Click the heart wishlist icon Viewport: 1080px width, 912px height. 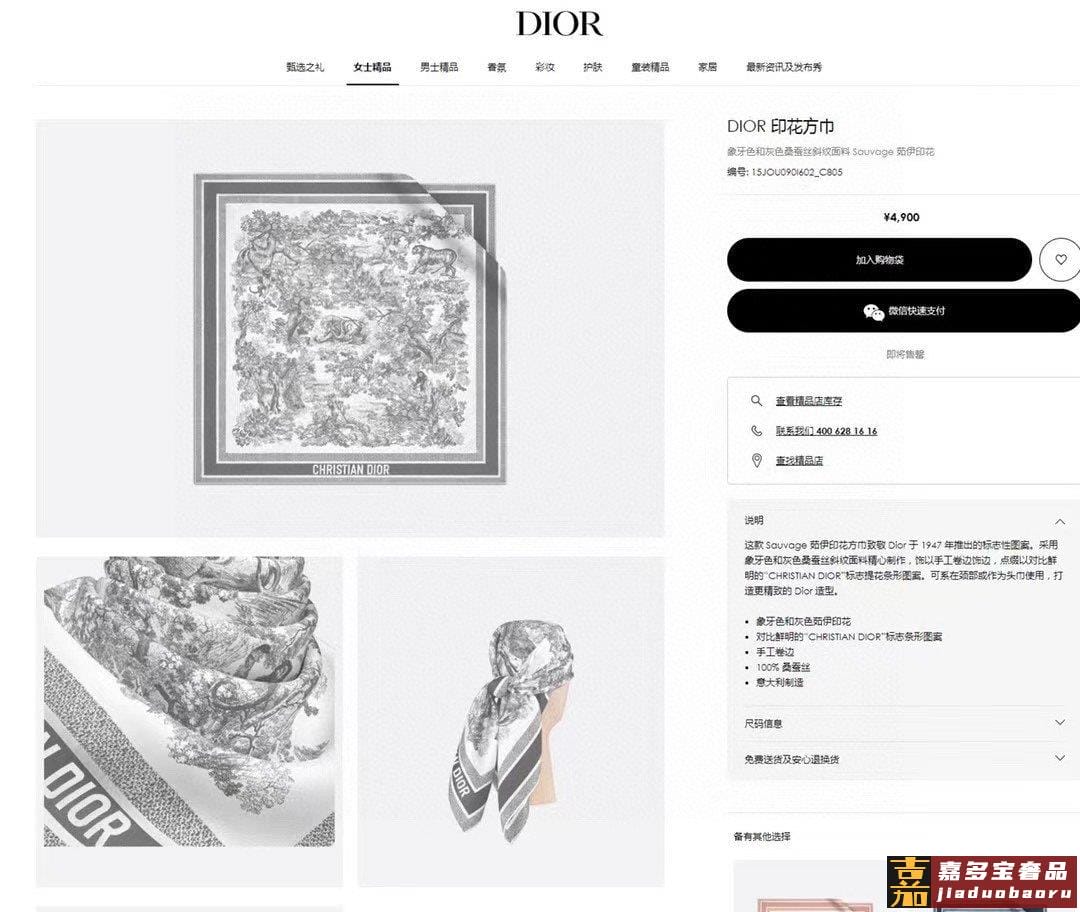[1061, 260]
